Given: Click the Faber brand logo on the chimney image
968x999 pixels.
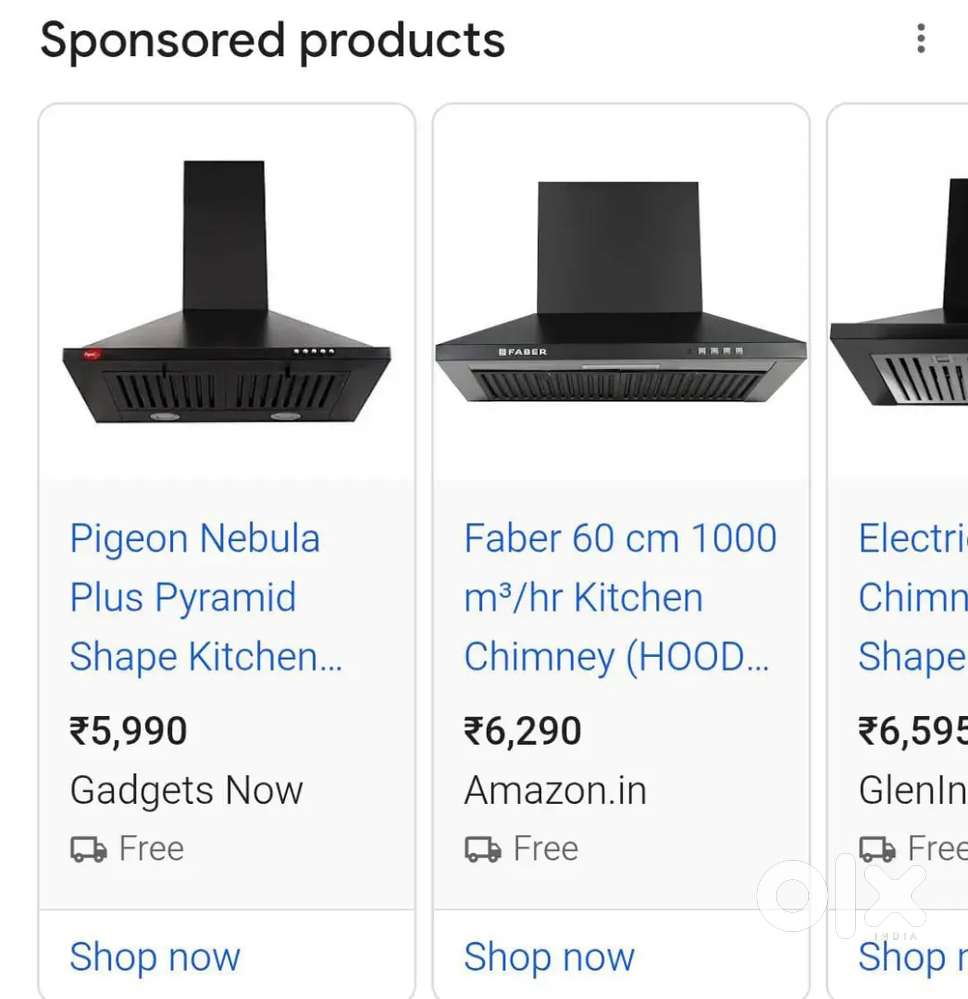Looking at the screenshot, I should [523, 351].
